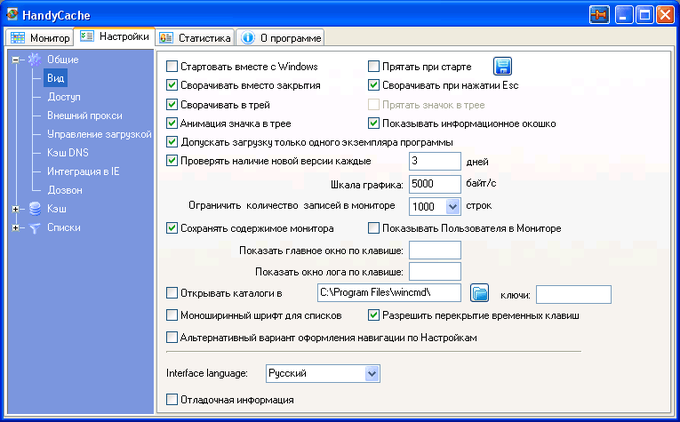Select Дозвон in the settings tree
The image size is (680, 422).
point(65,190)
